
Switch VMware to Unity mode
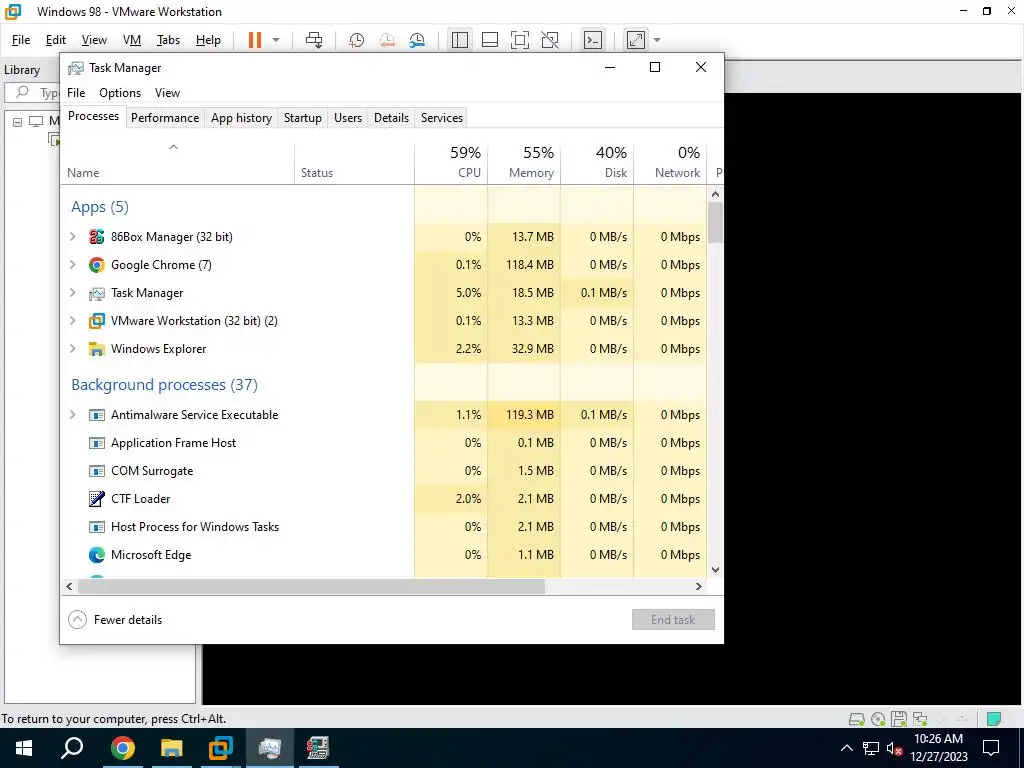(550, 40)
